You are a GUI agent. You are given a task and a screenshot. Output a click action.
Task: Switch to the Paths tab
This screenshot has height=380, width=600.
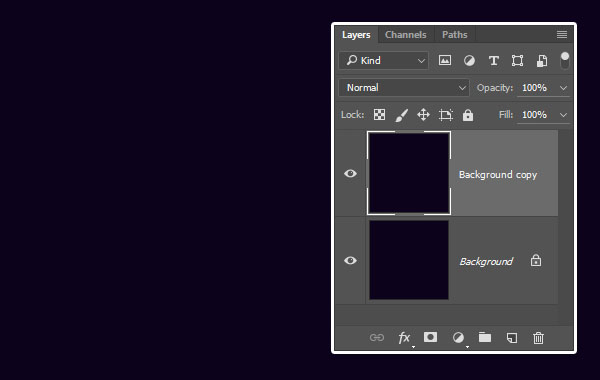click(455, 35)
